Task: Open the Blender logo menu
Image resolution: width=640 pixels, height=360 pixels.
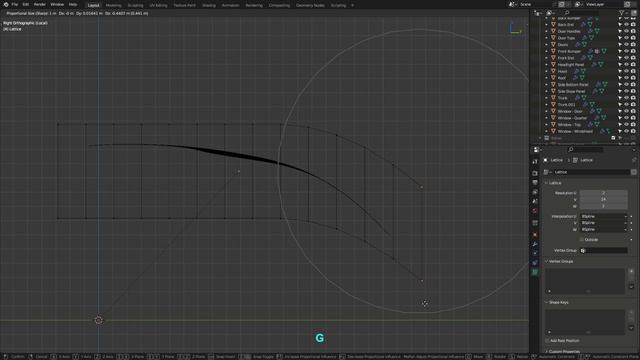Action: 6,4
